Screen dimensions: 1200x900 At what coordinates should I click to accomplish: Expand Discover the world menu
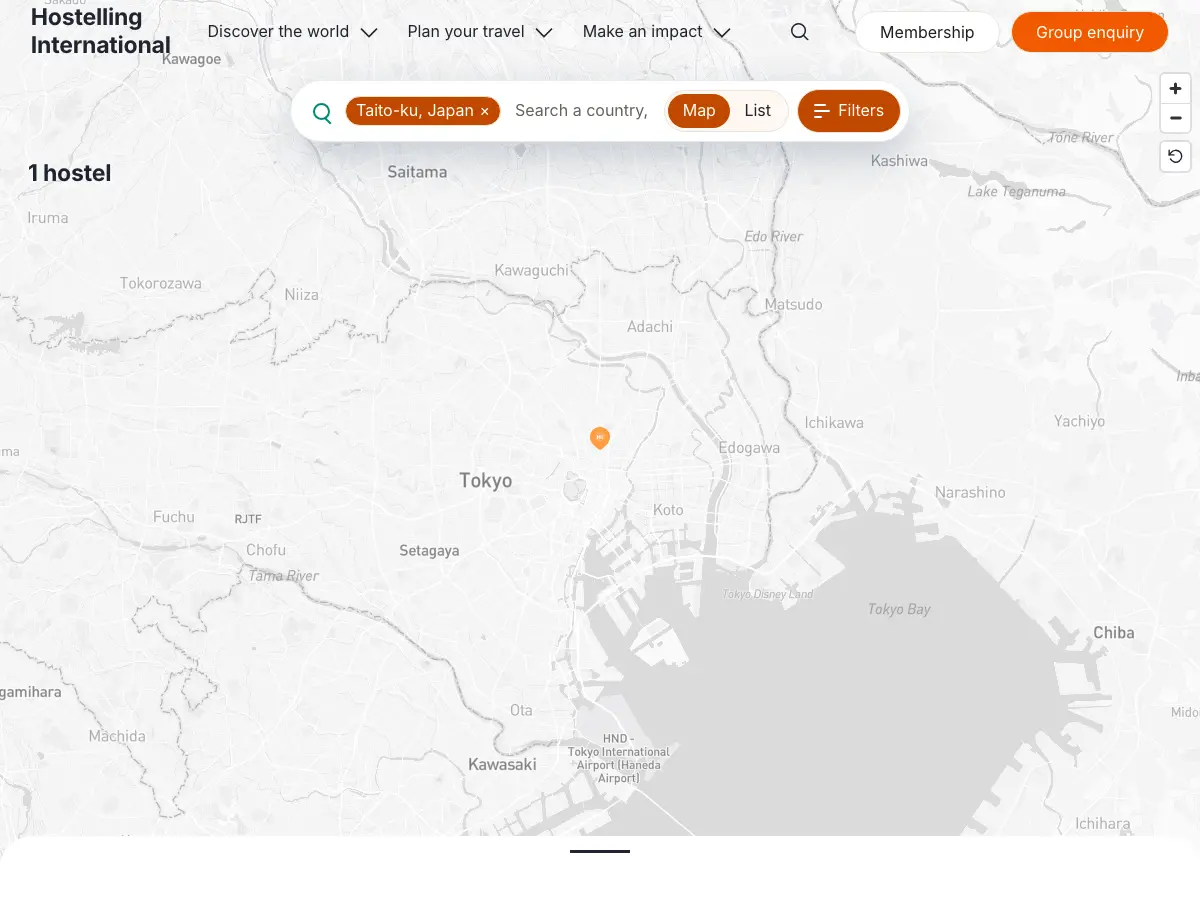(x=292, y=32)
